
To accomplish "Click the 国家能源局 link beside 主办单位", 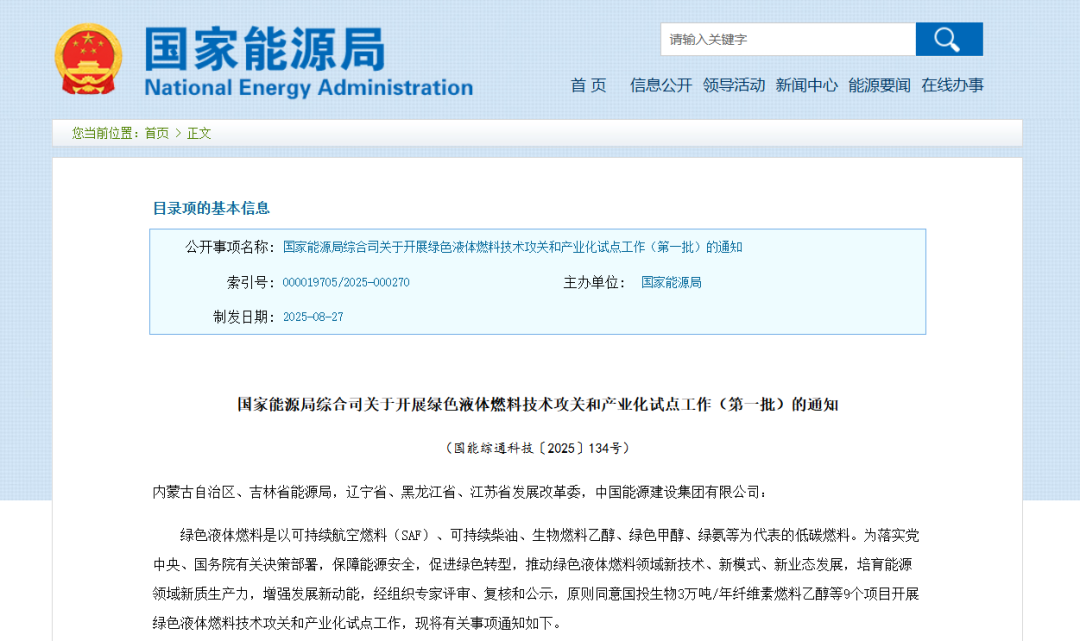I will [x=670, y=282].
